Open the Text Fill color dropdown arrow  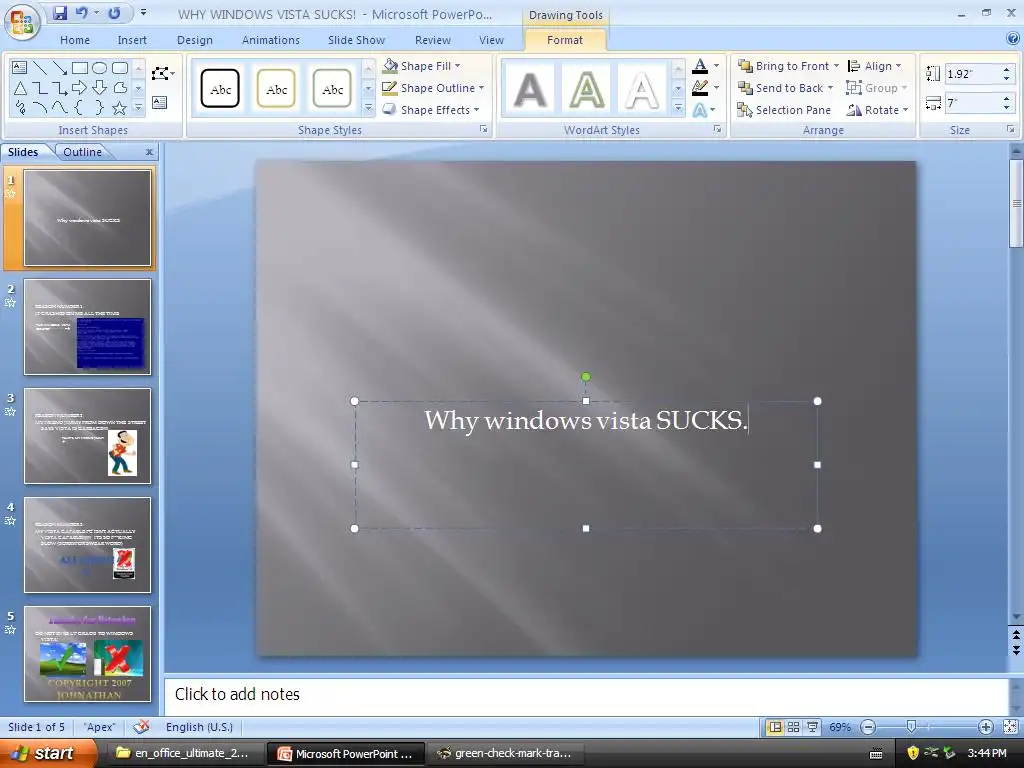pyautogui.click(x=716, y=66)
